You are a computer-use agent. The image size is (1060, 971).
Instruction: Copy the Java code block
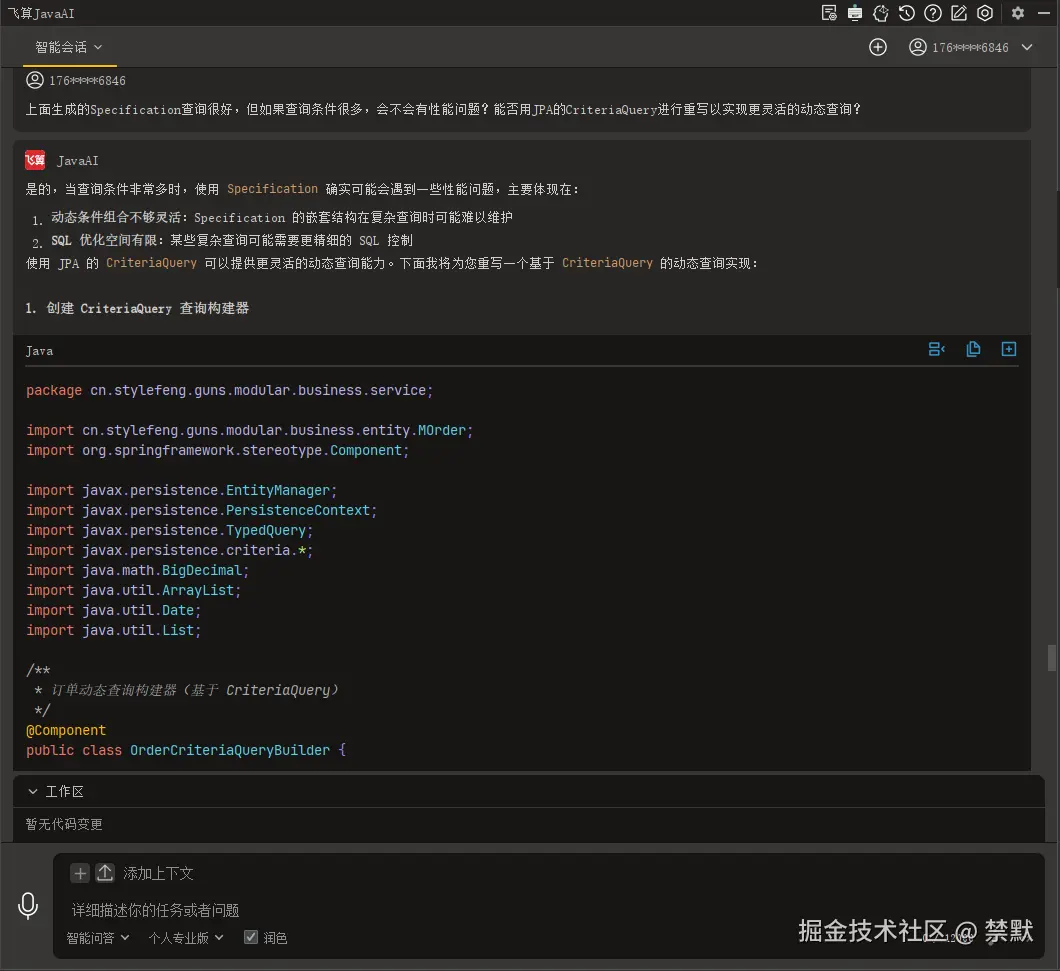click(973, 349)
